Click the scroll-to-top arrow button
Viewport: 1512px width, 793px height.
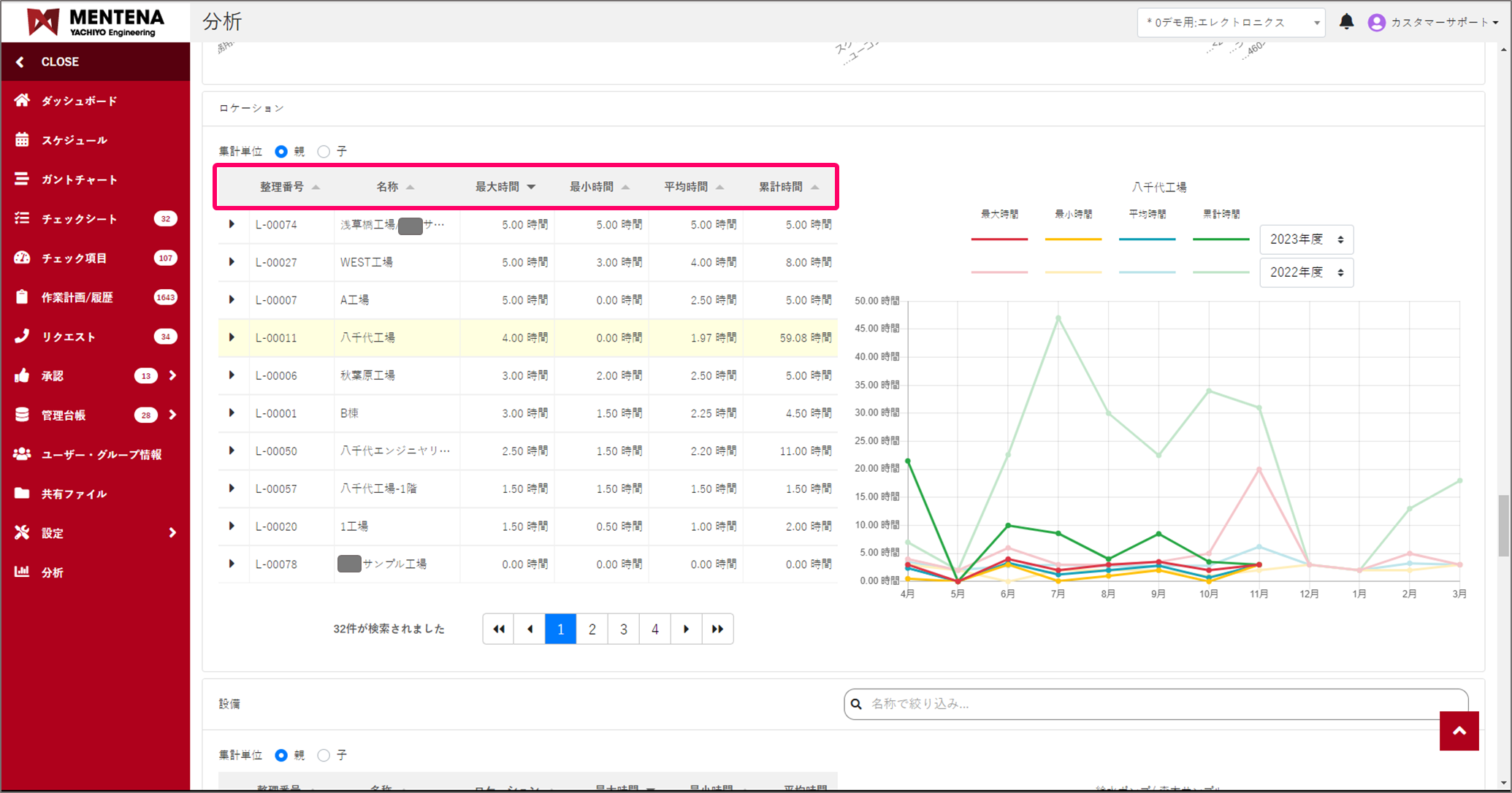(1459, 731)
